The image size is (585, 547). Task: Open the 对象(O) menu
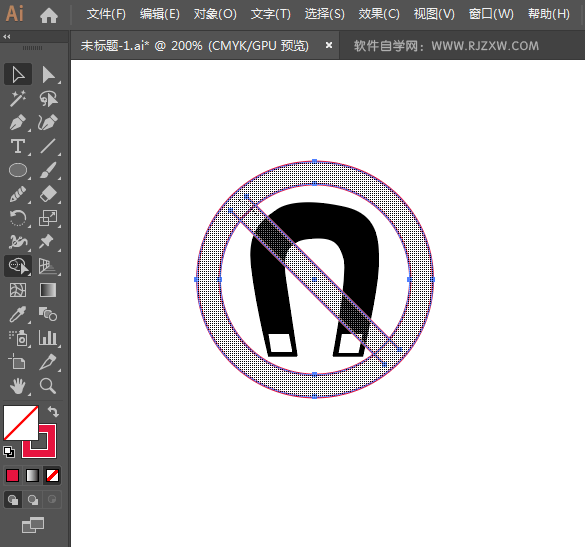215,14
